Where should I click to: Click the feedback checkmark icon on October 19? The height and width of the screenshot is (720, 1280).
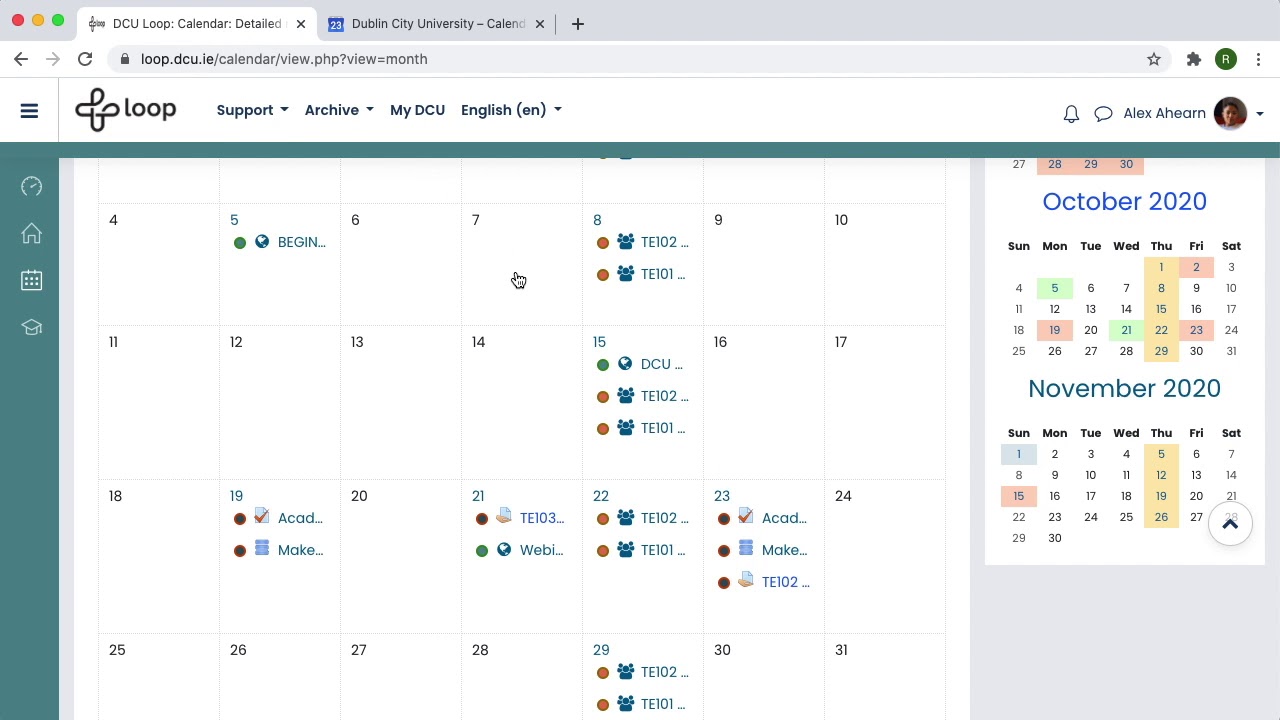coord(262,516)
